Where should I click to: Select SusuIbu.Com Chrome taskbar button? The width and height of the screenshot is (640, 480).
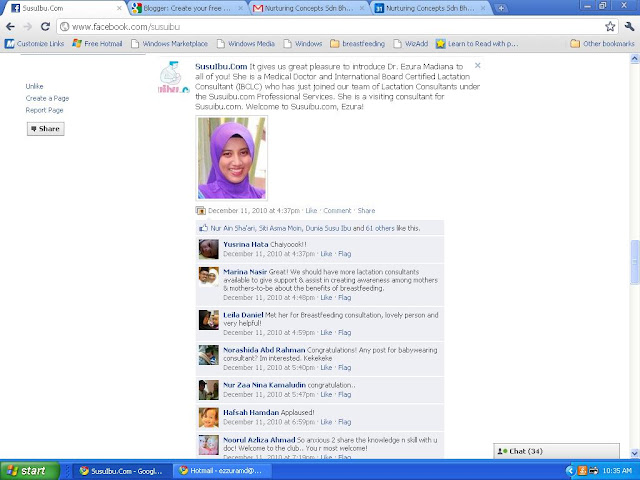tap(121, 471)
